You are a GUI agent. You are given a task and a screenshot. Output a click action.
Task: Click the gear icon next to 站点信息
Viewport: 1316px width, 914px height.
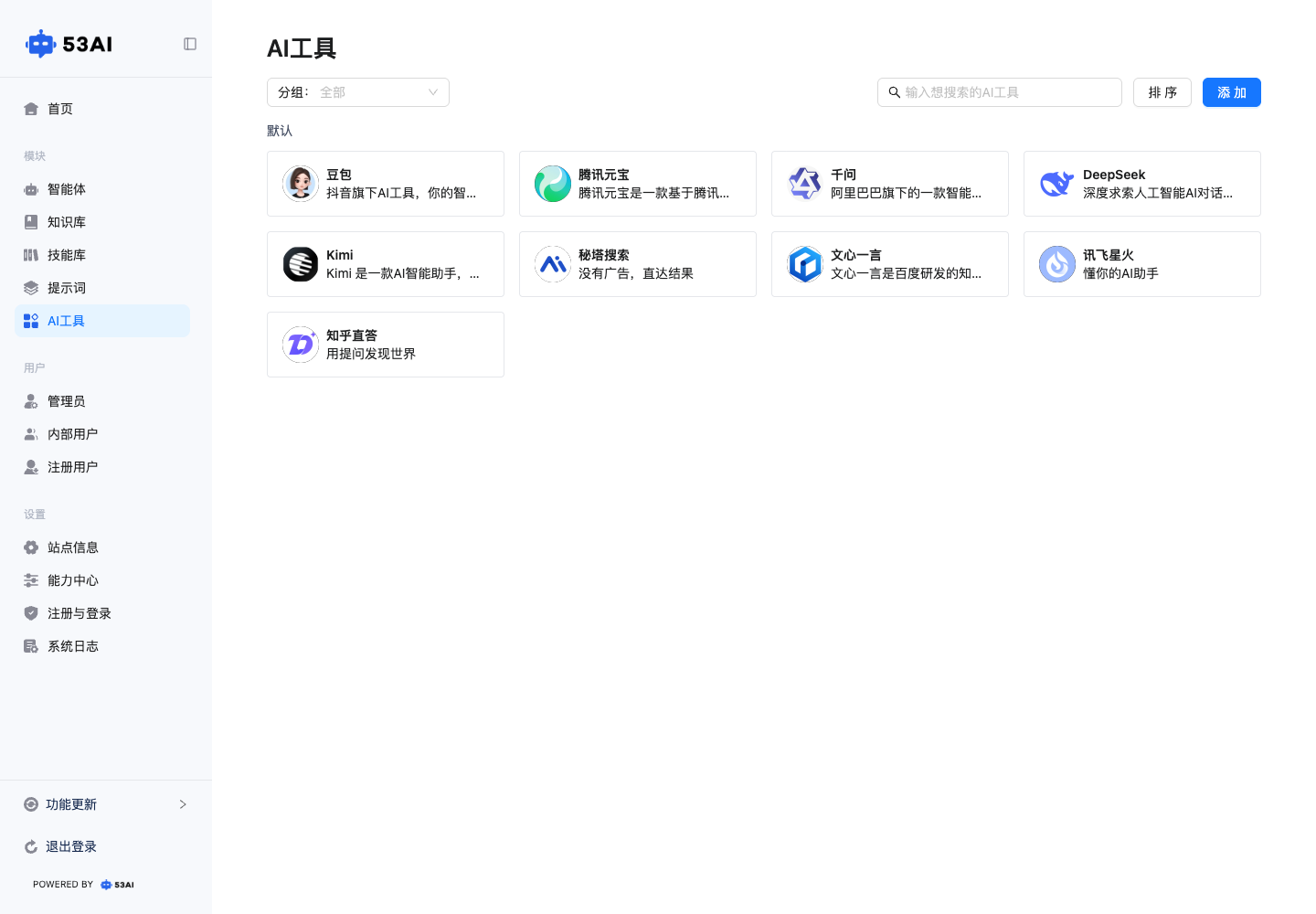tap(31, 547)
